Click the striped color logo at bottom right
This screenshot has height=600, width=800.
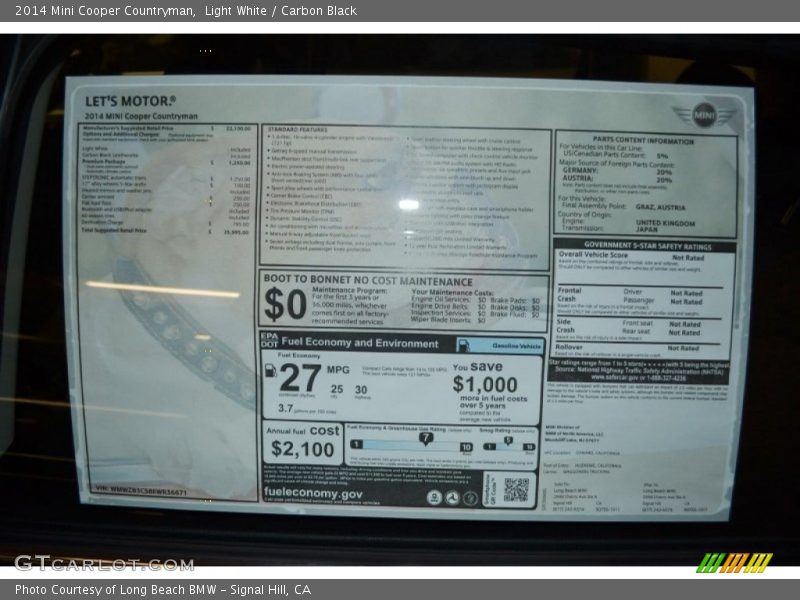click(734, 563)
